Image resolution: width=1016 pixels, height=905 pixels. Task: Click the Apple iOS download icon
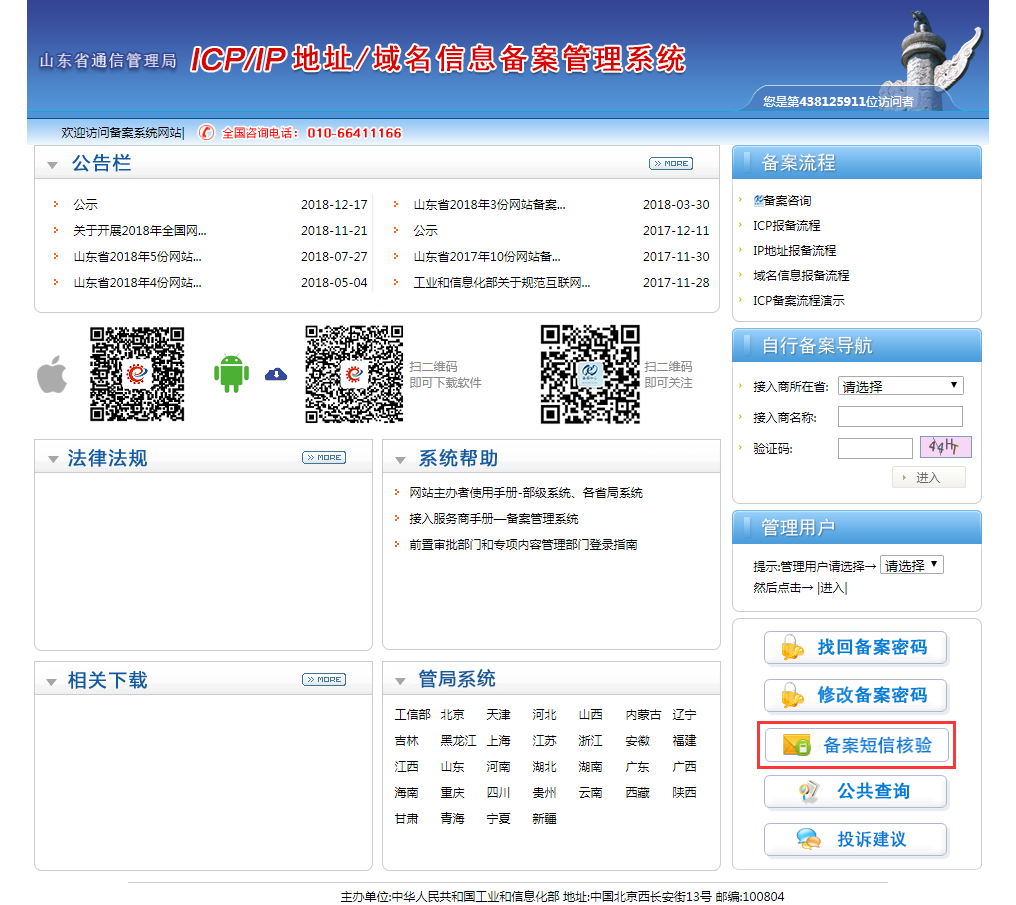52,375
